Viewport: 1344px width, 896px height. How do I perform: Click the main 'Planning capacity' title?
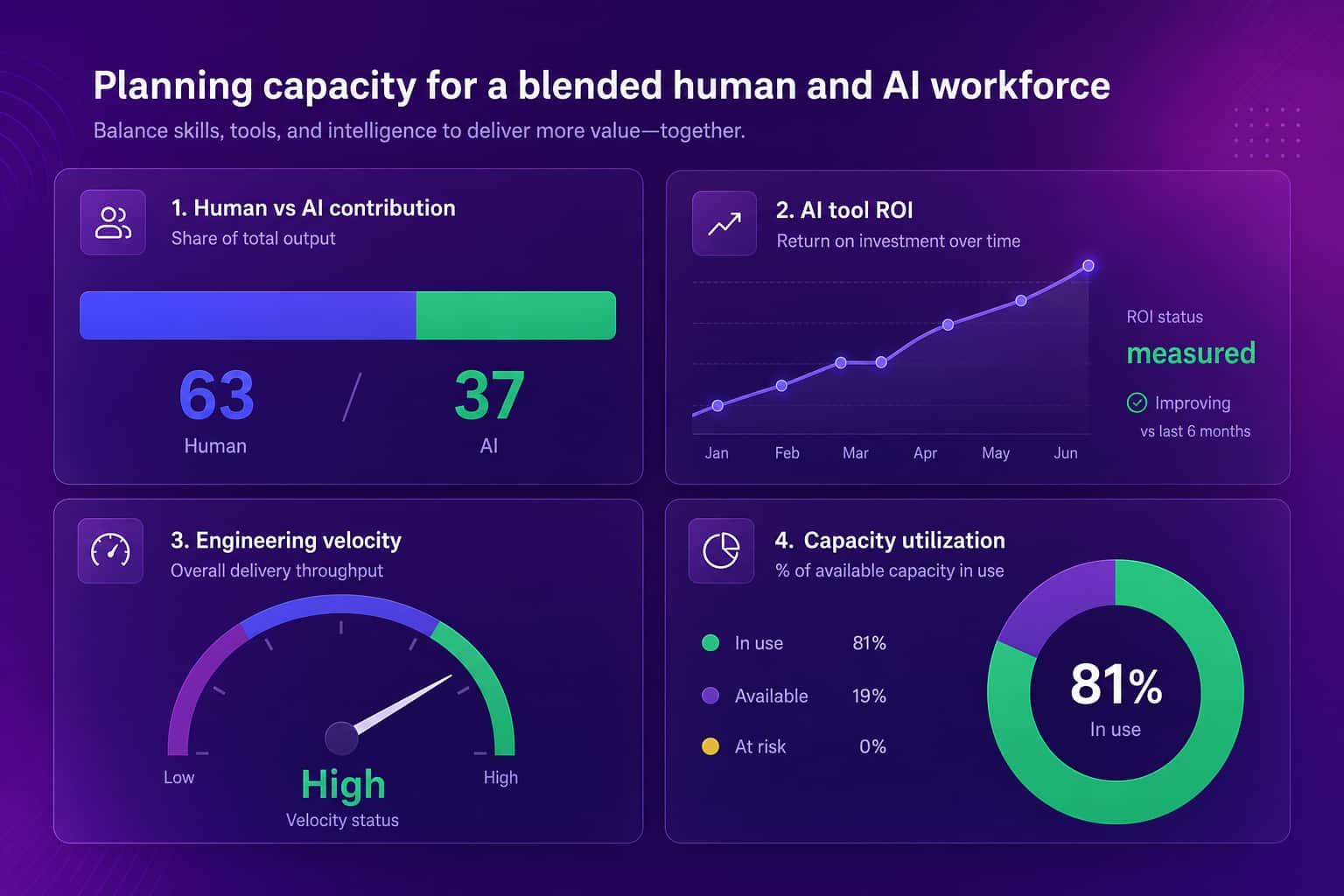(601, 86)
